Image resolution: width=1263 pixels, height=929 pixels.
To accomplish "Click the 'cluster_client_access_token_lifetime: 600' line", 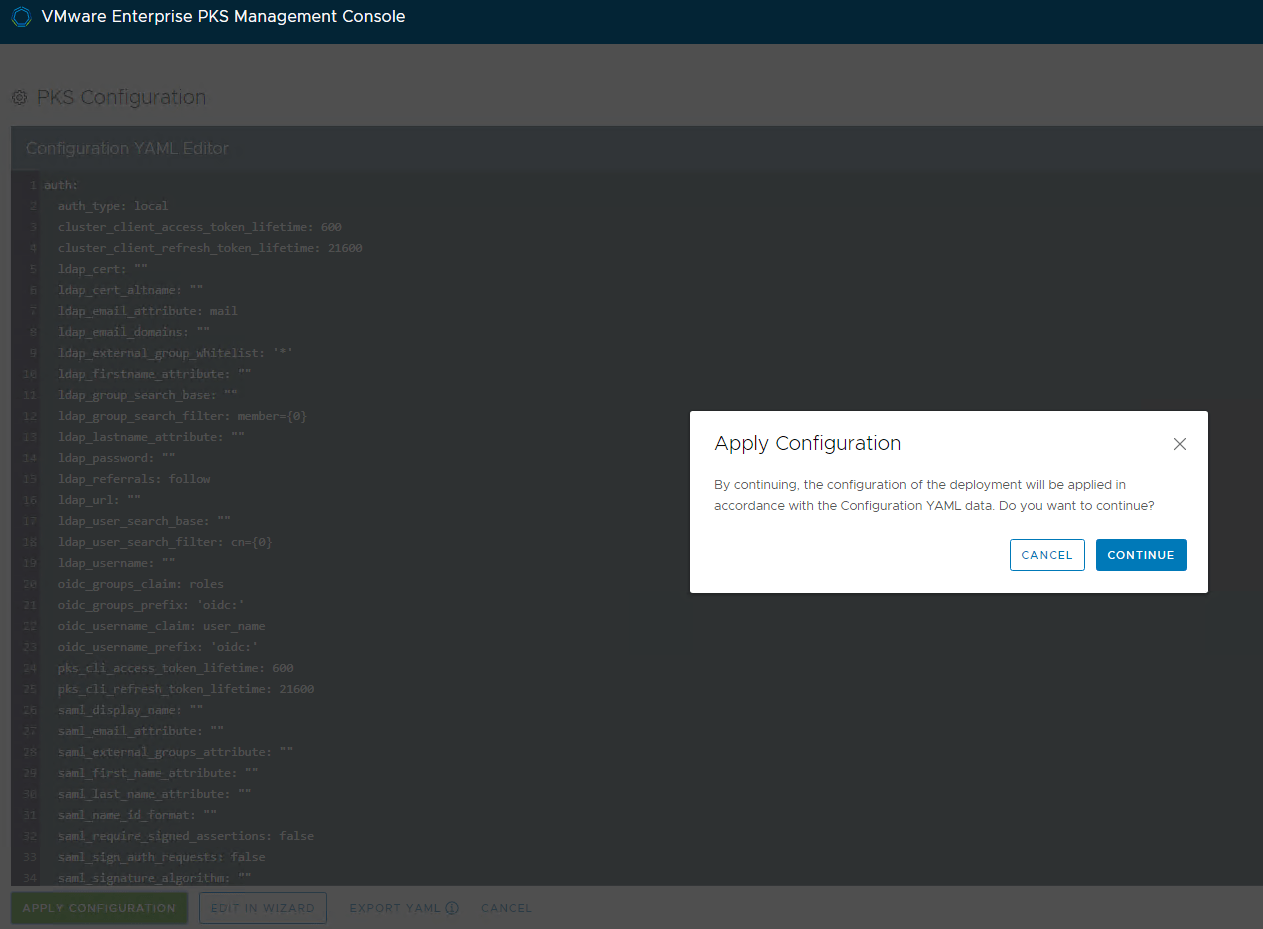I will pyautogui.click(x=200, y=227).
